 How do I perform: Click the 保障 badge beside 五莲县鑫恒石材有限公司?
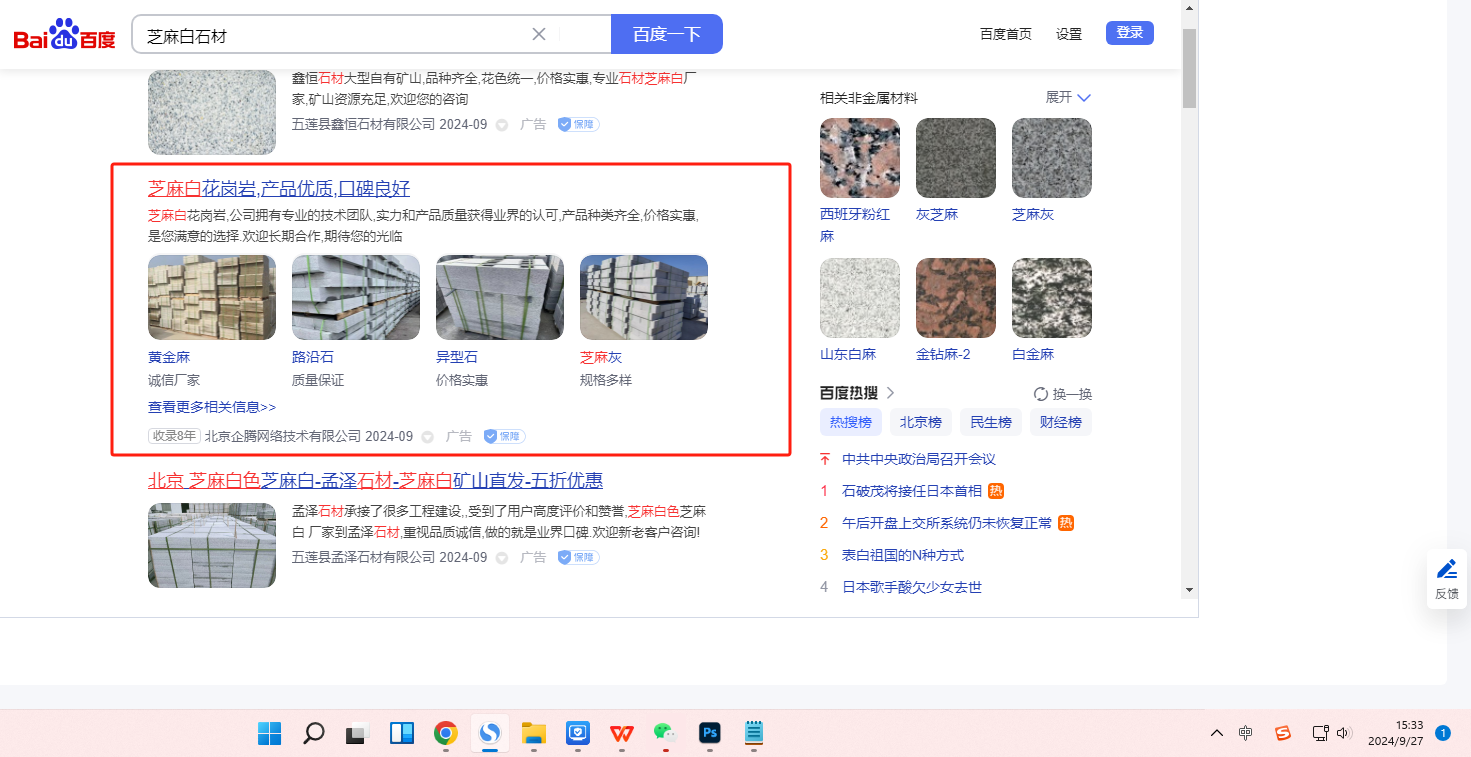578,125
